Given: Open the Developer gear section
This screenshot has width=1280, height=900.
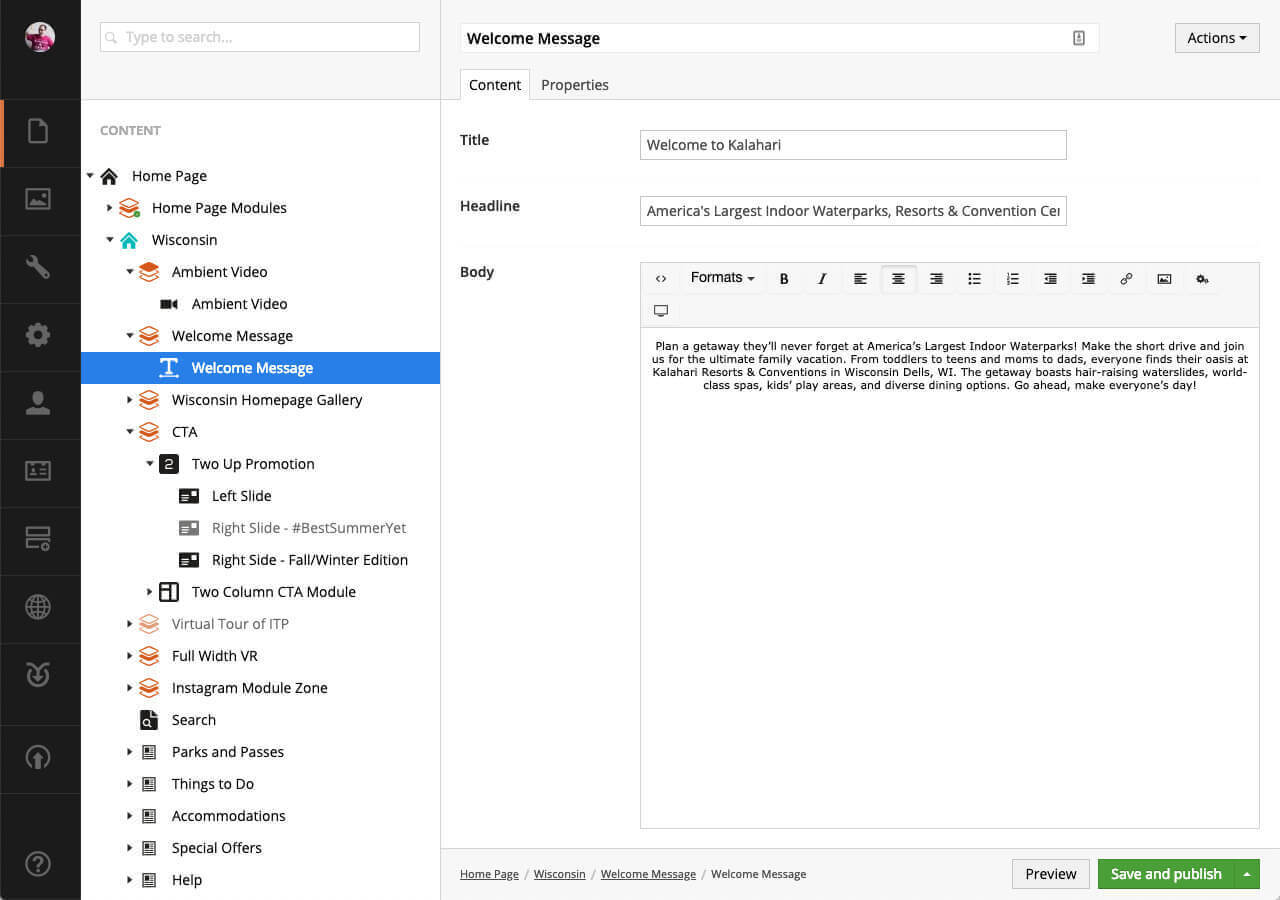Looking at the screenshot, I should 38,335.
